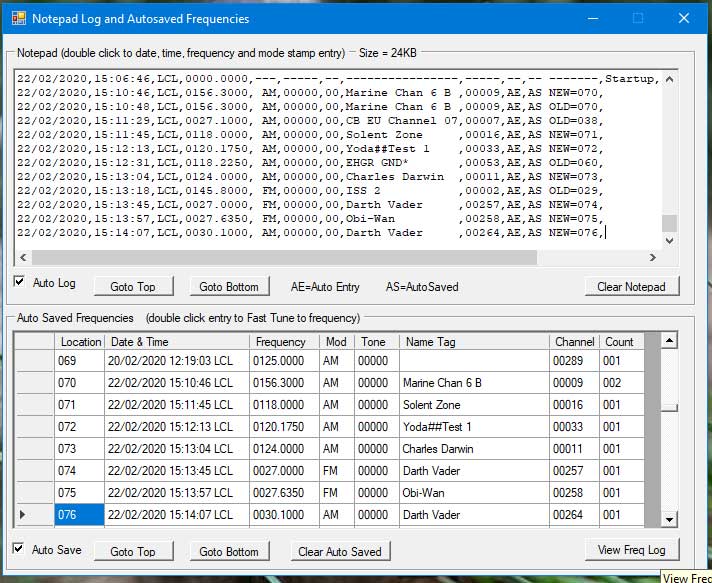Click the Date & Time column header

point(177,341)
